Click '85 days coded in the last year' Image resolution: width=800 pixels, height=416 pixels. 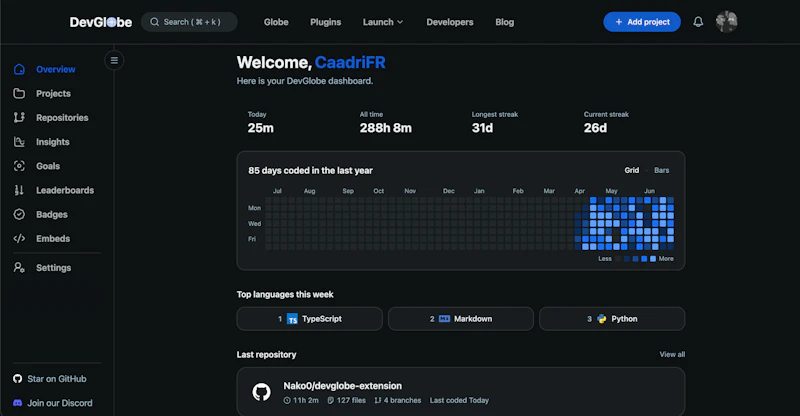pyautogui.click(x=310, y=170)
